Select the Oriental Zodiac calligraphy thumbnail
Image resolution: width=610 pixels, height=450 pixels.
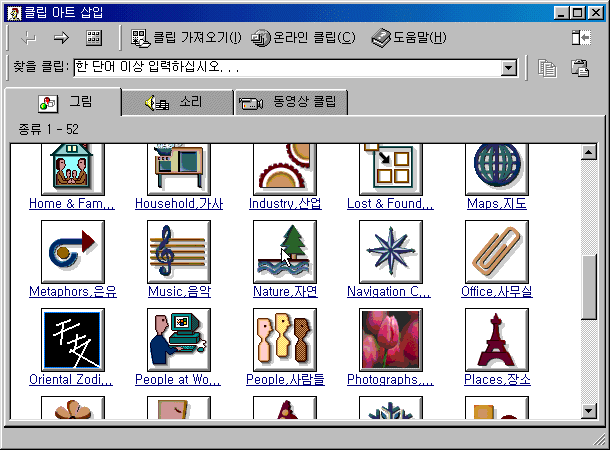point(73,340)
